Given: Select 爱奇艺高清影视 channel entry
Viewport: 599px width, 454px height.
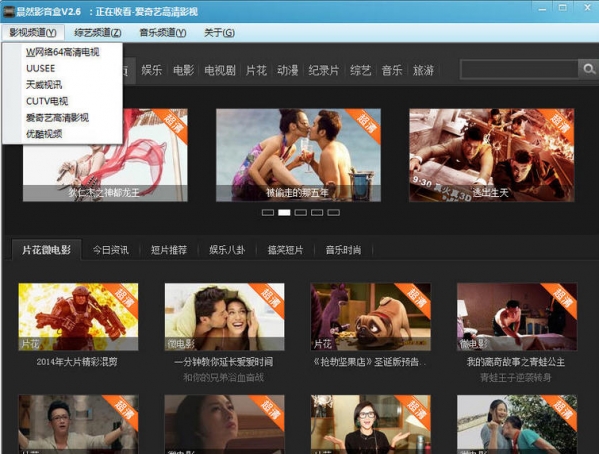Looking at the screenshot, I should pos(57,118).
